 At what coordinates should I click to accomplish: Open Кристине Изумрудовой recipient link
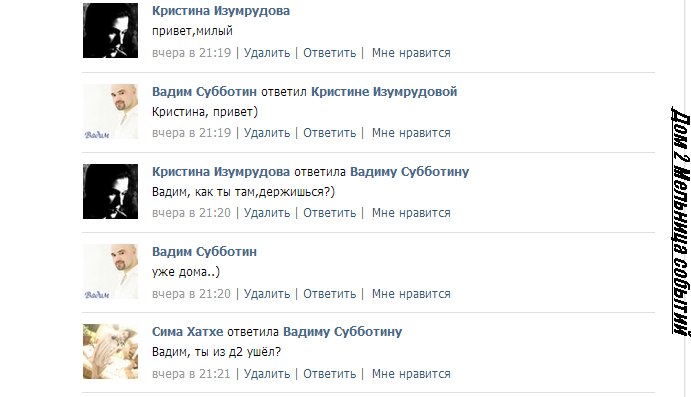384,92
